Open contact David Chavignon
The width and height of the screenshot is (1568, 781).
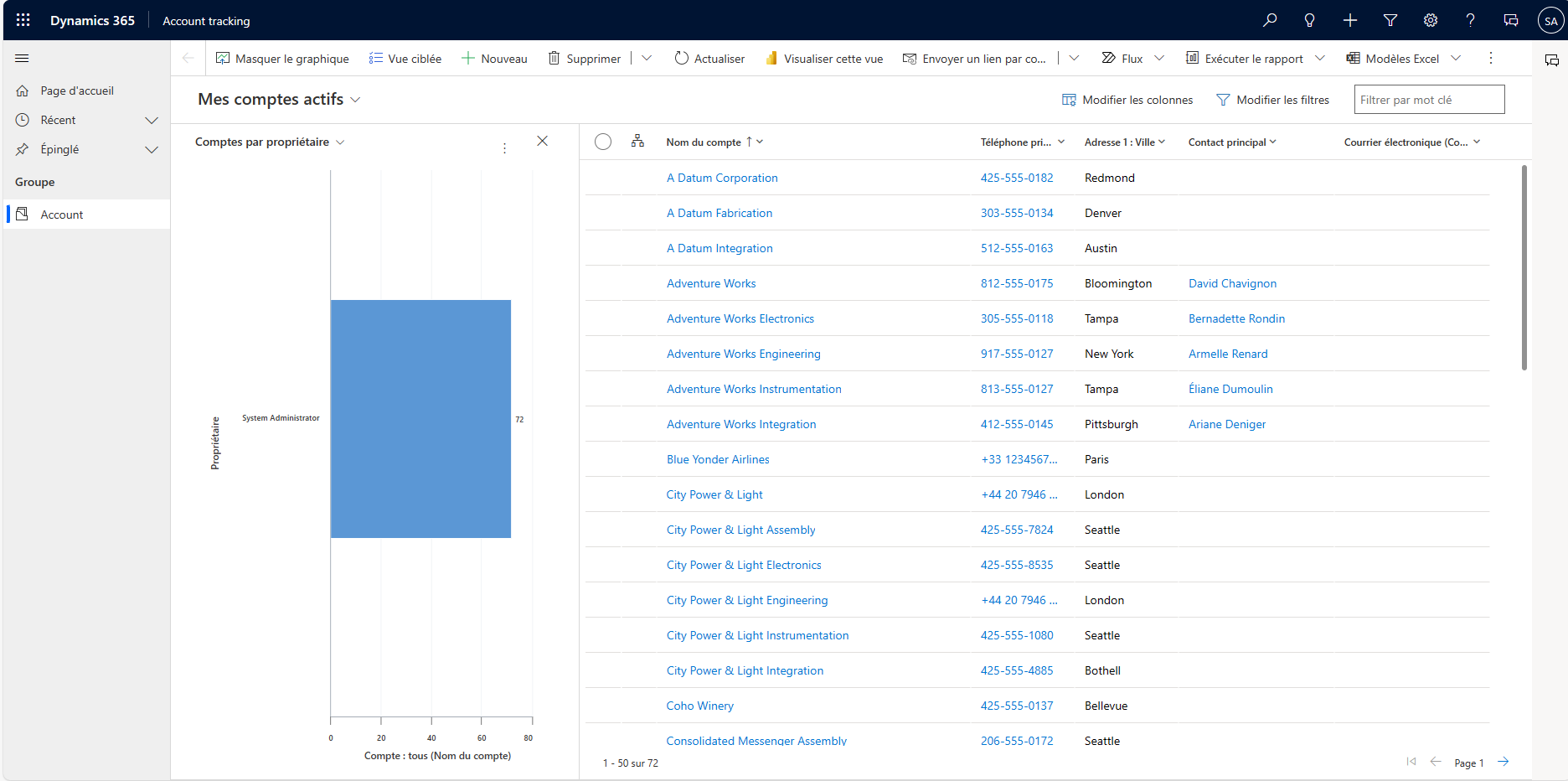[x=1232, y=283]
